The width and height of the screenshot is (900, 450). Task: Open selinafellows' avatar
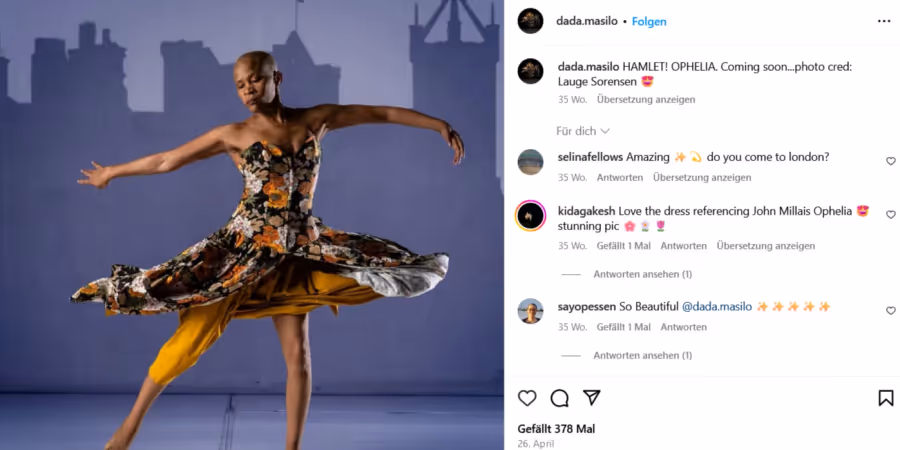coord(530,162)
